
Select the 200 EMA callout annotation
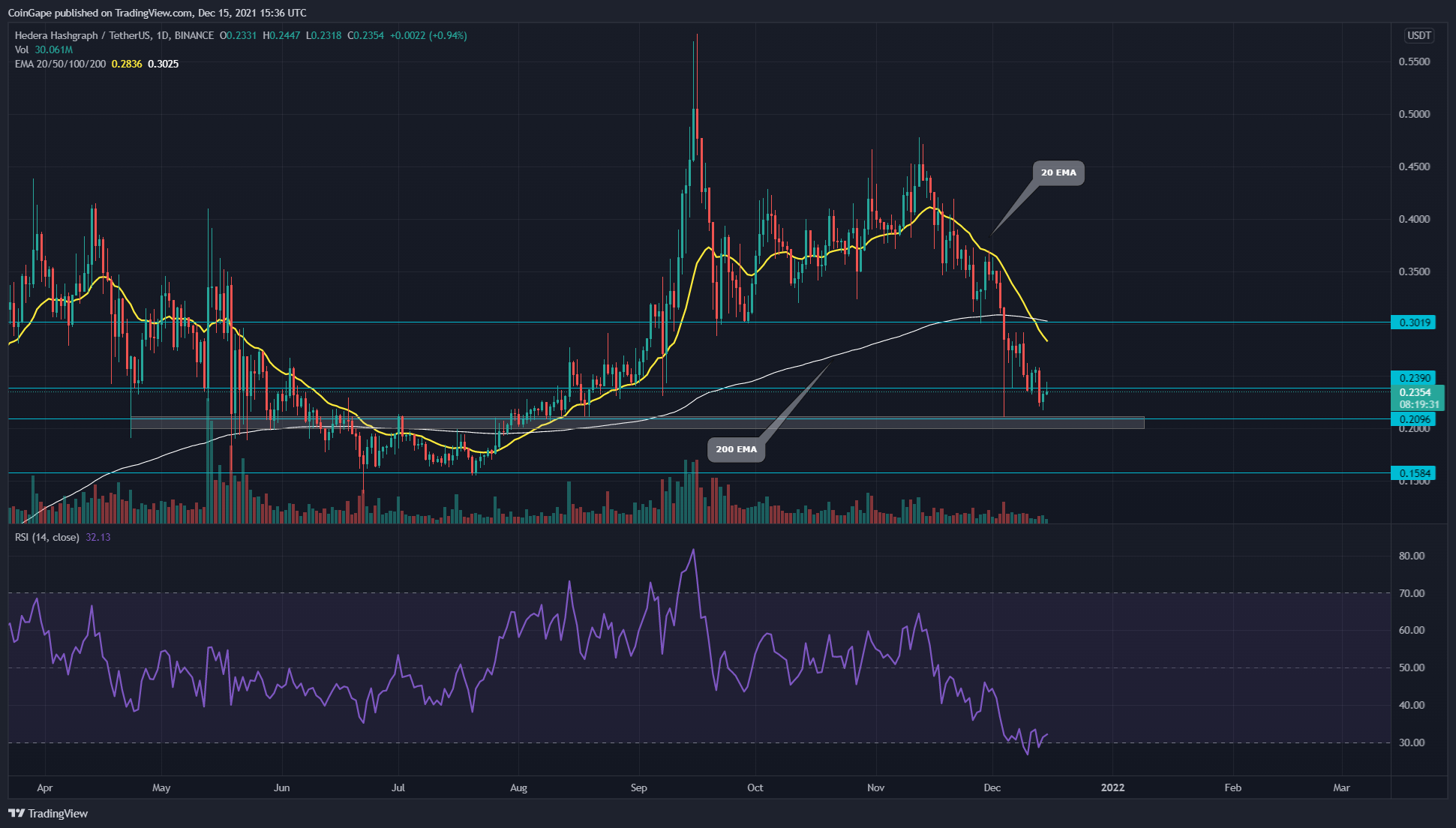point(737,449)
